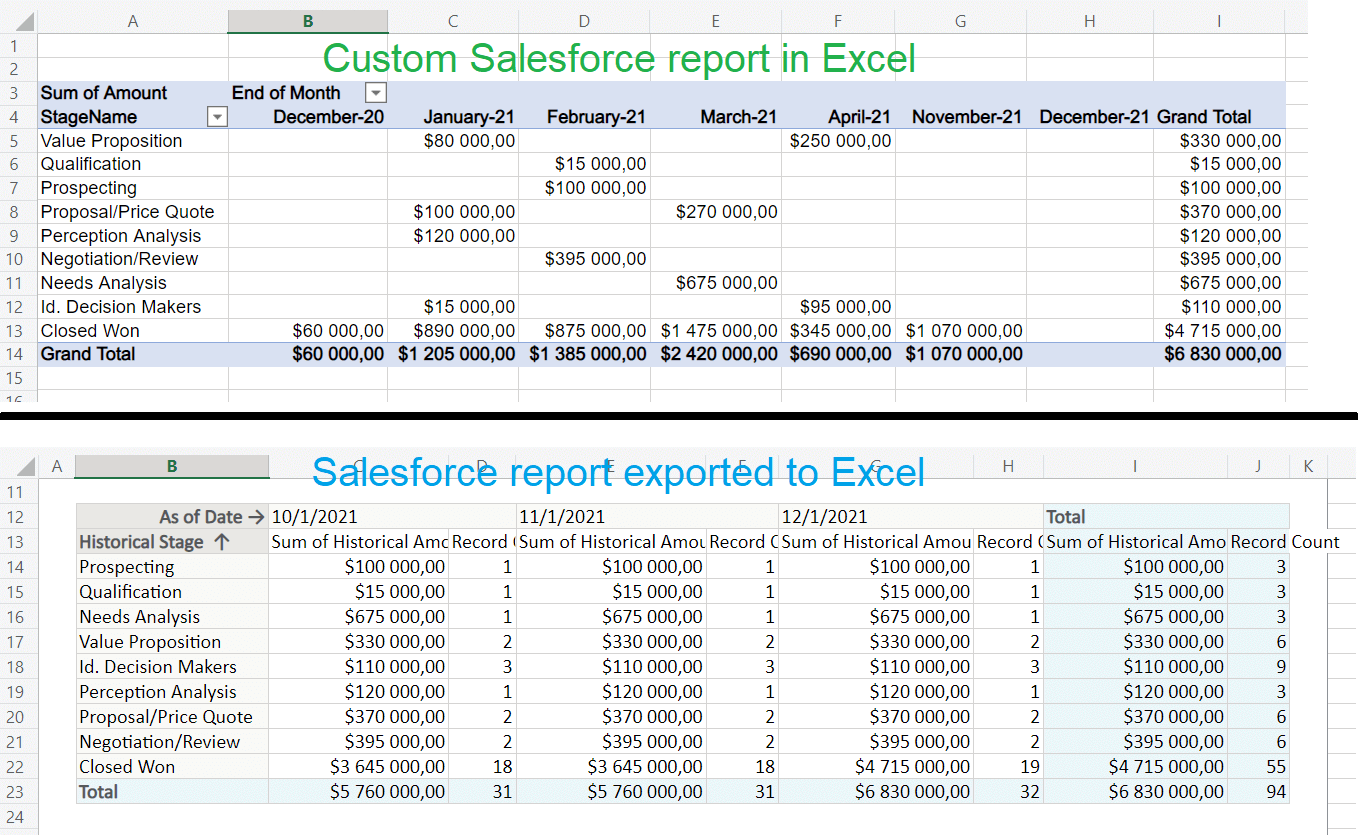This screenshot has width=1358, height=835.
Task: Select the Grand Total label cell
Action: [x=90, y=354]
